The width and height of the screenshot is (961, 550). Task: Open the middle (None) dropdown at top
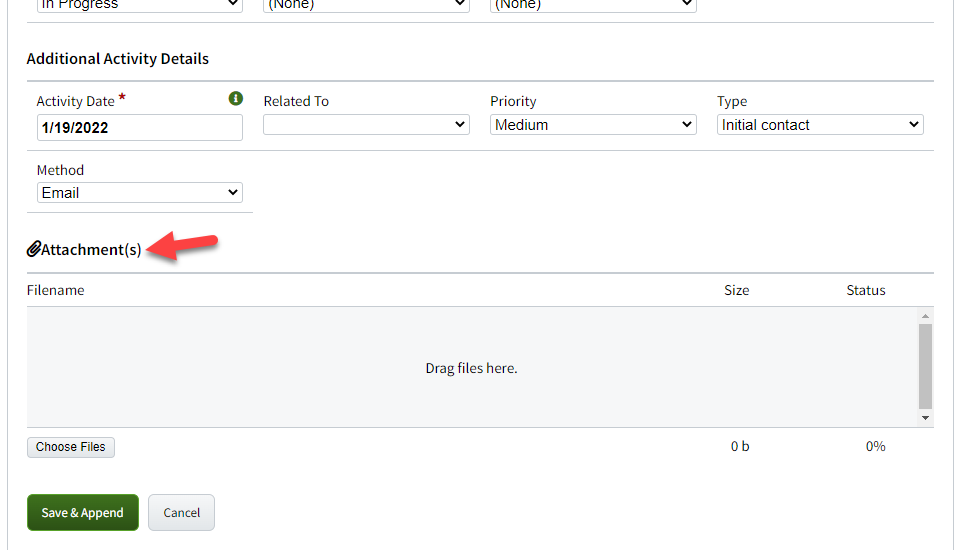(367, 5)
